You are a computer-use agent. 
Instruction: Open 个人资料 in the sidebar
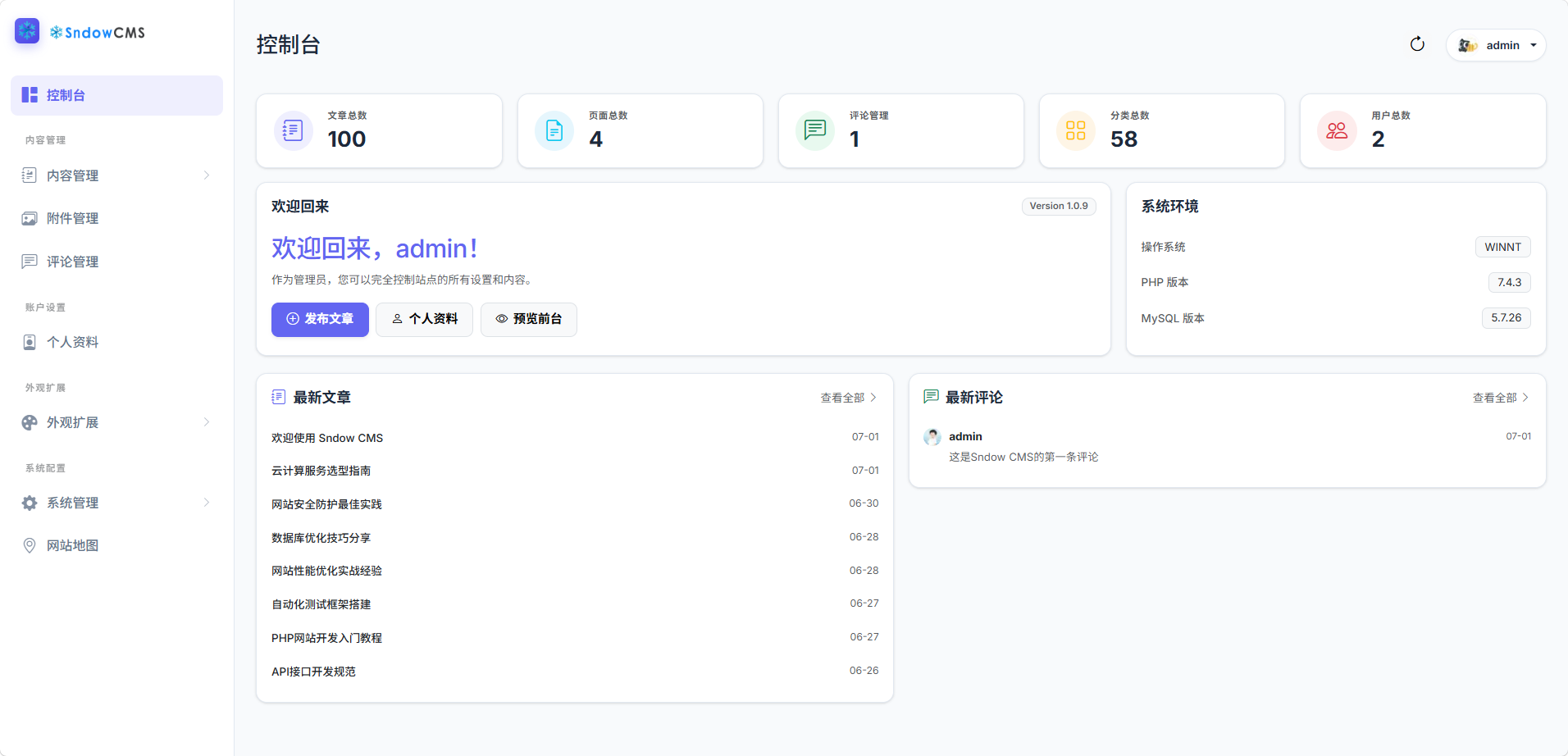pos(116,342)
